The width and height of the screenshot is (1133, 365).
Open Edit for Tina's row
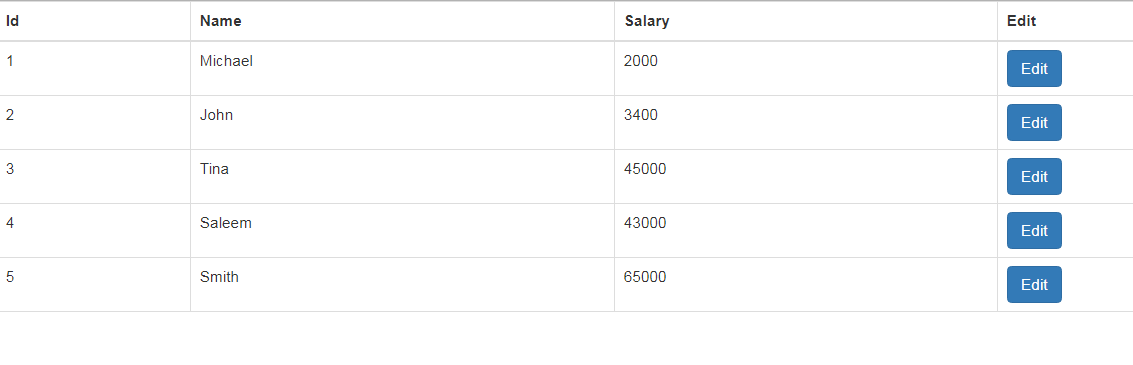tap(1034, 177)
